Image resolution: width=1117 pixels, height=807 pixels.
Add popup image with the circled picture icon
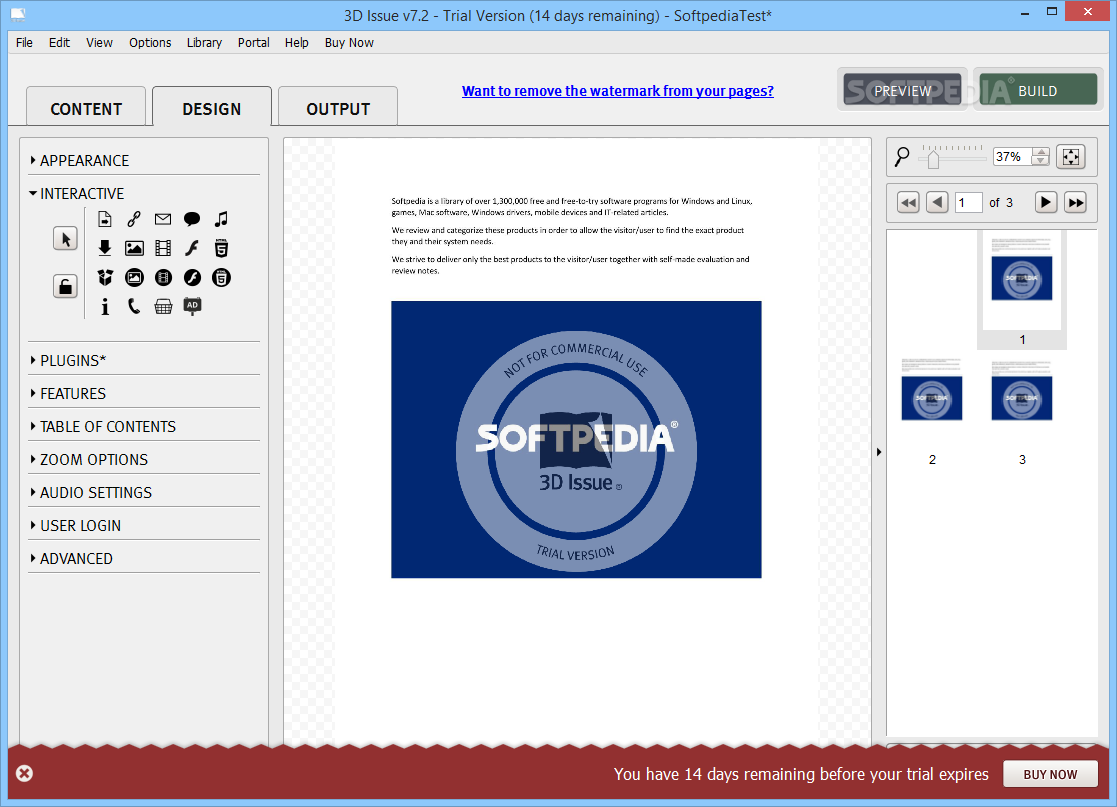click(134, 278)
